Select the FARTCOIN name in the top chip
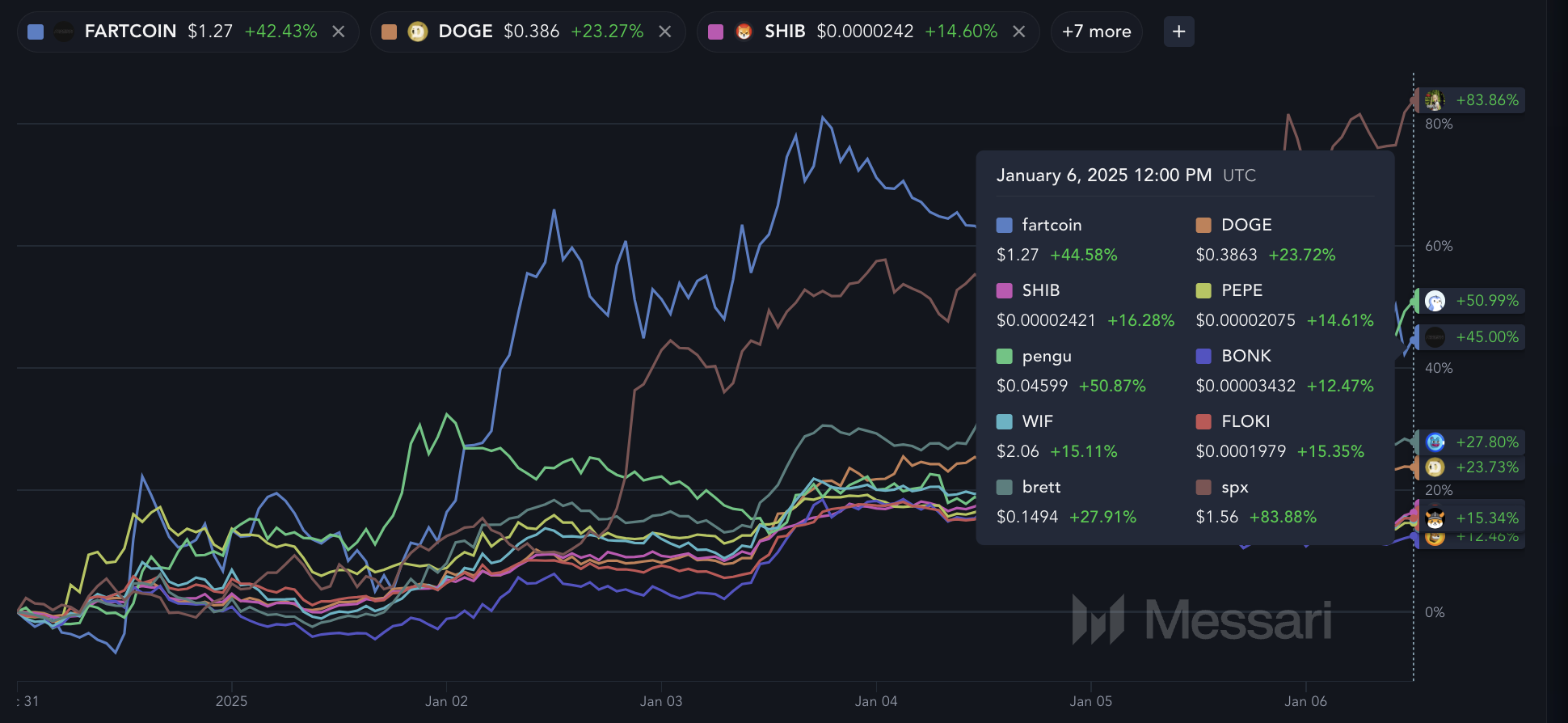The height and width of the screenshot is (723, 1568). coord(131,32)
